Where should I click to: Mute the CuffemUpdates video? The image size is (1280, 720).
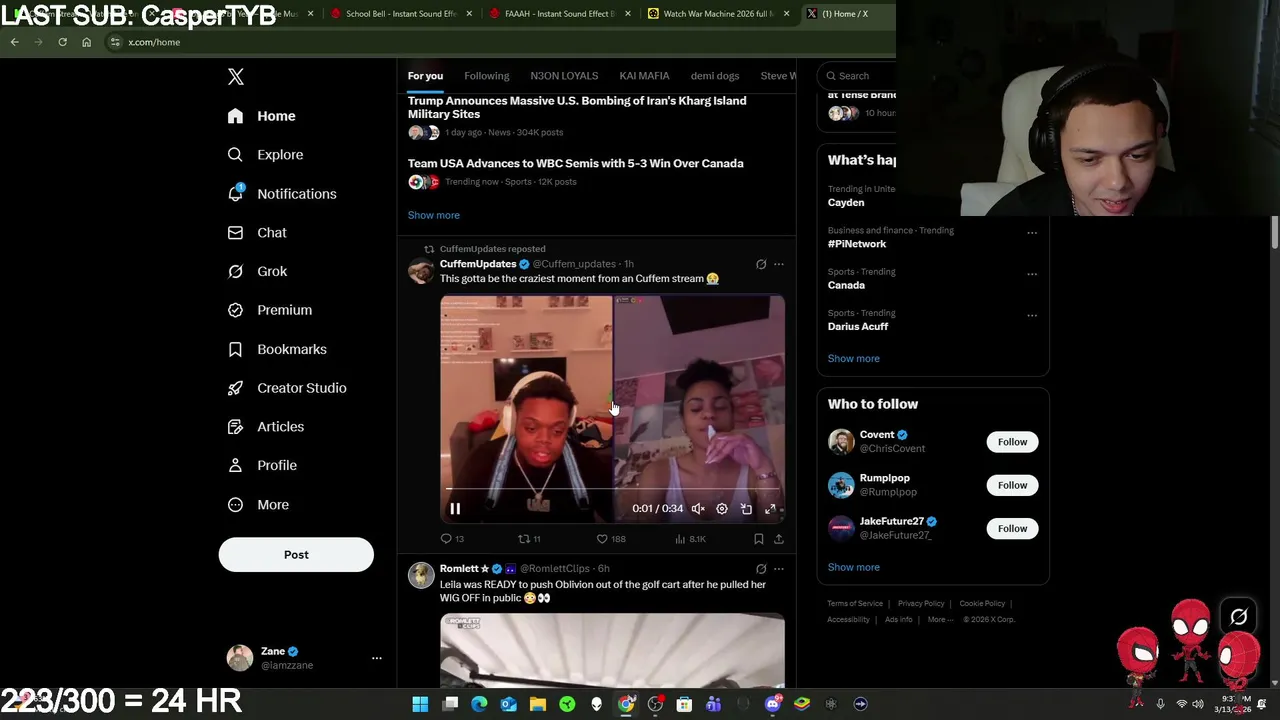[698, 509]
